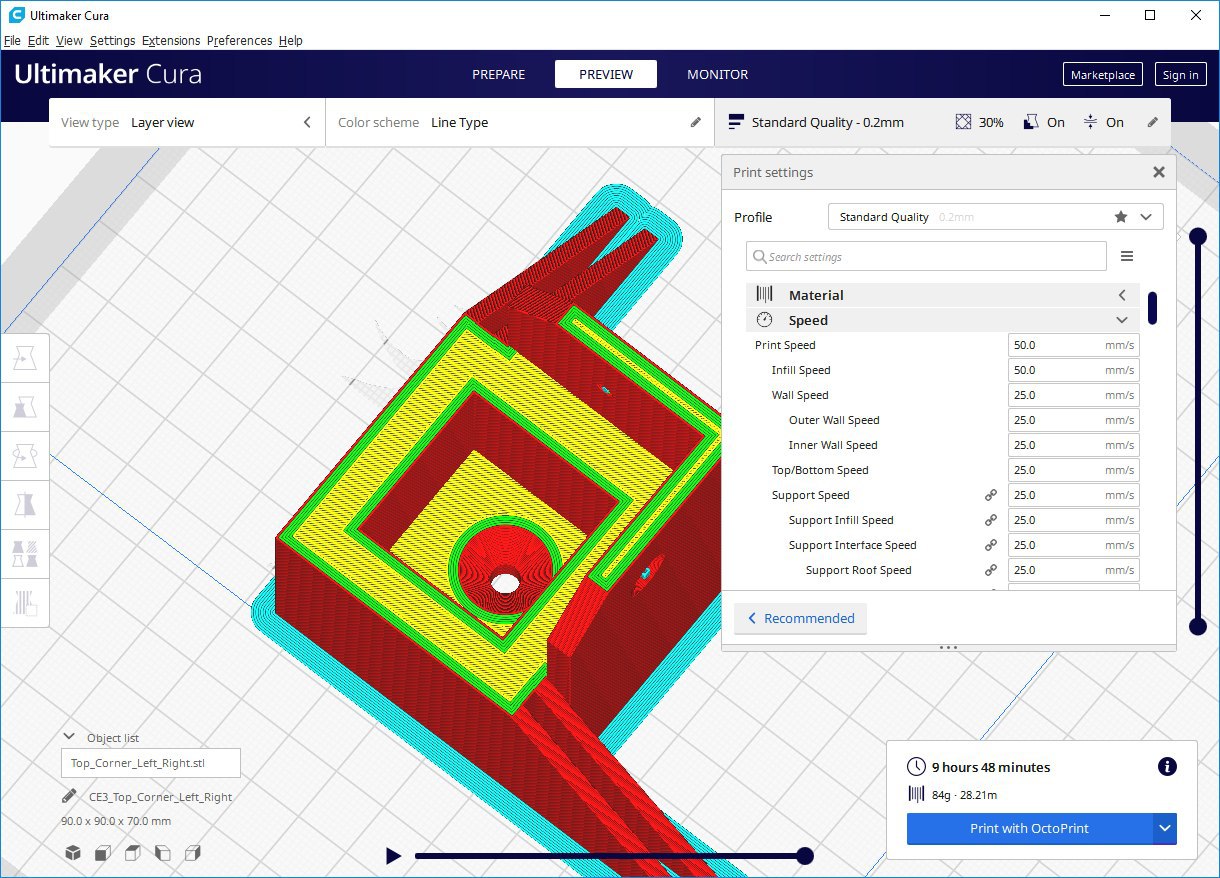The width and height of the screenshot is (1220, 878).
Task: Expand the Material settings category
Action: coord(942,295)
